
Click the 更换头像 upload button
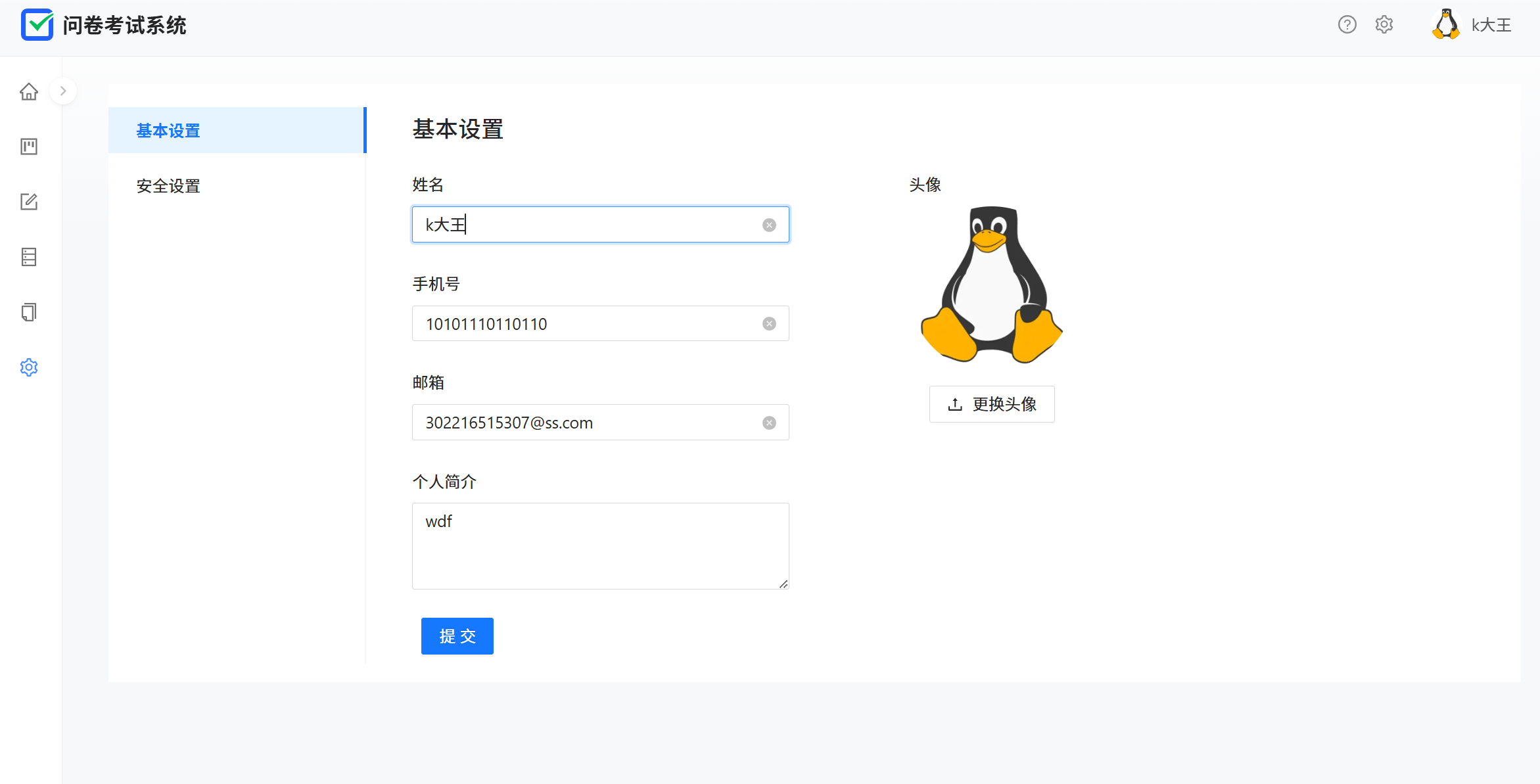[992, 404]
